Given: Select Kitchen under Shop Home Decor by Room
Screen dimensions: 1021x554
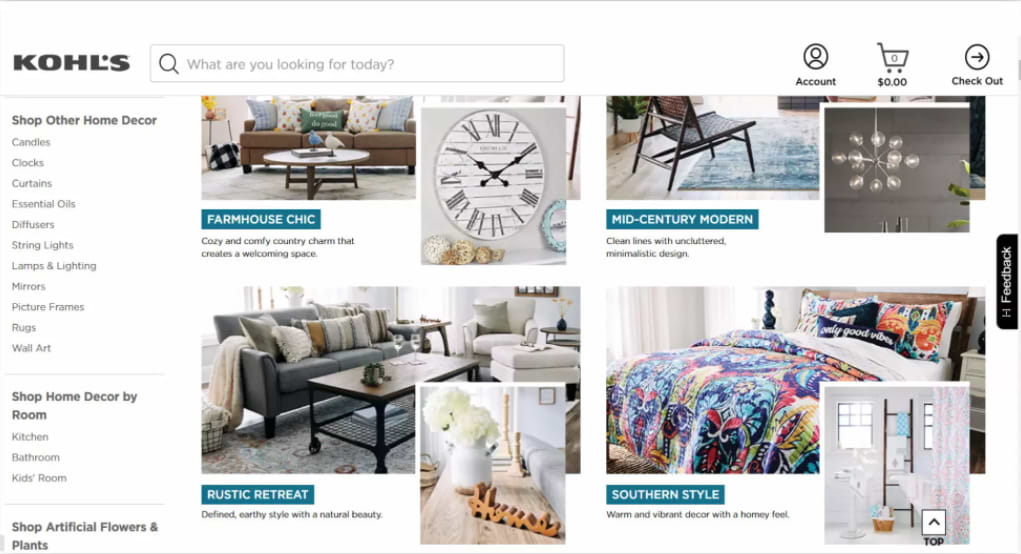Looking at the screenshot, I should click(30, 437).
